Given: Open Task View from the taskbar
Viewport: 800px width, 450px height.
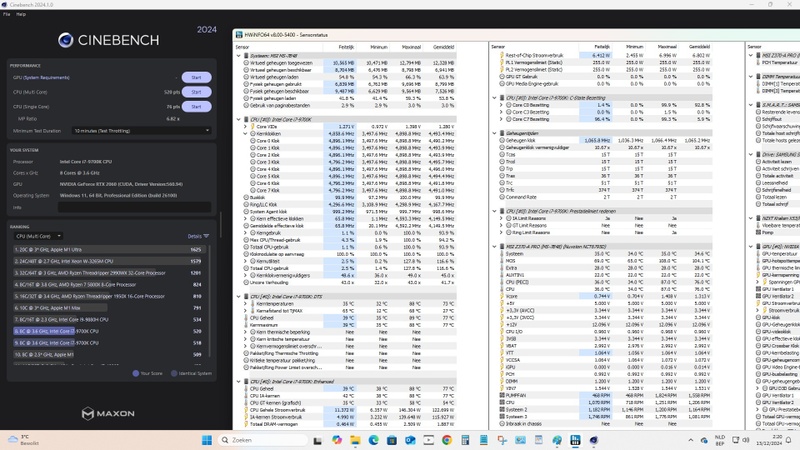Looking at the screenshot, I should 317,440.
